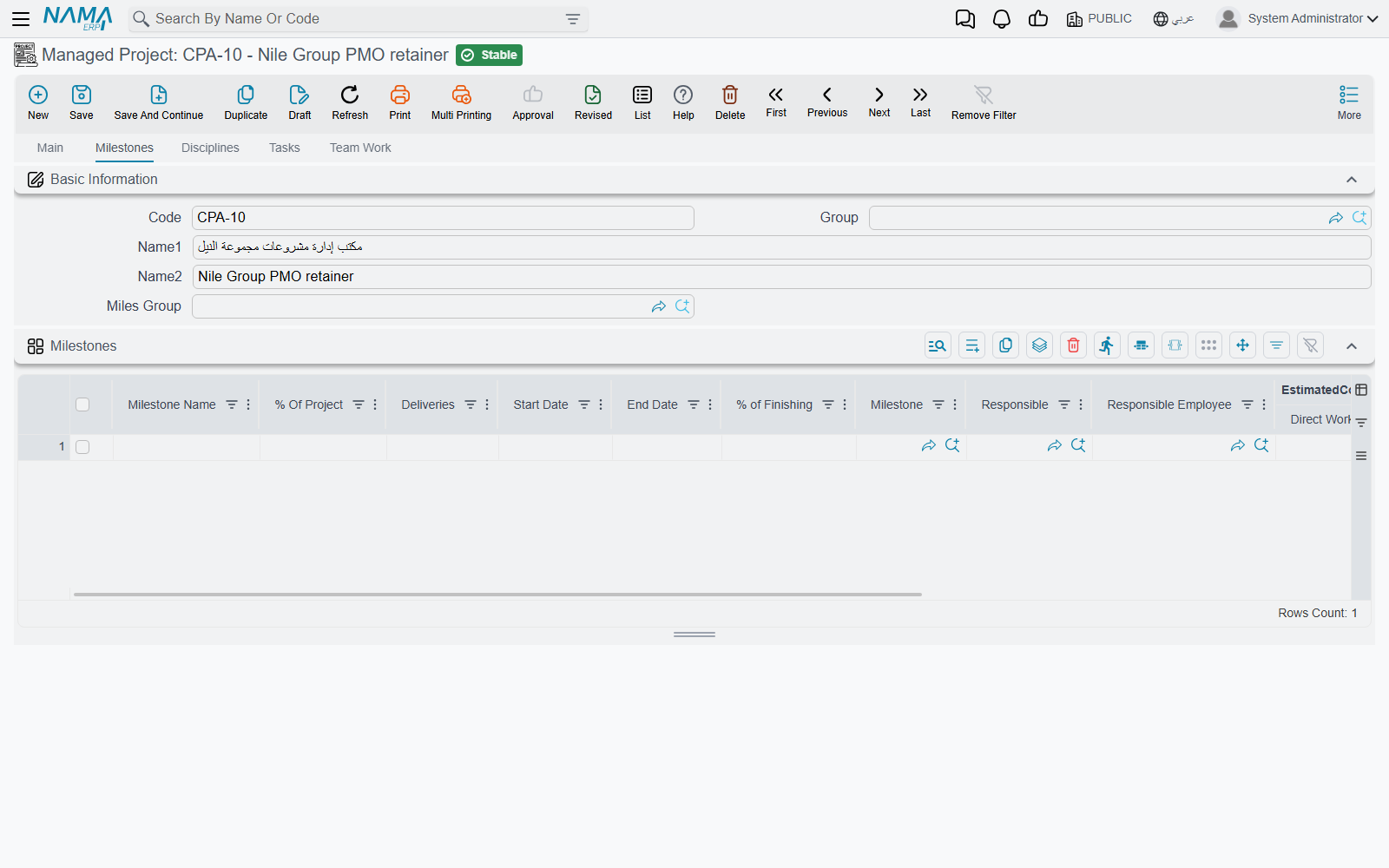Viewport: 1389px width, 868px height.
Task: Switch language to Arabic
Action: point(1174,18)
